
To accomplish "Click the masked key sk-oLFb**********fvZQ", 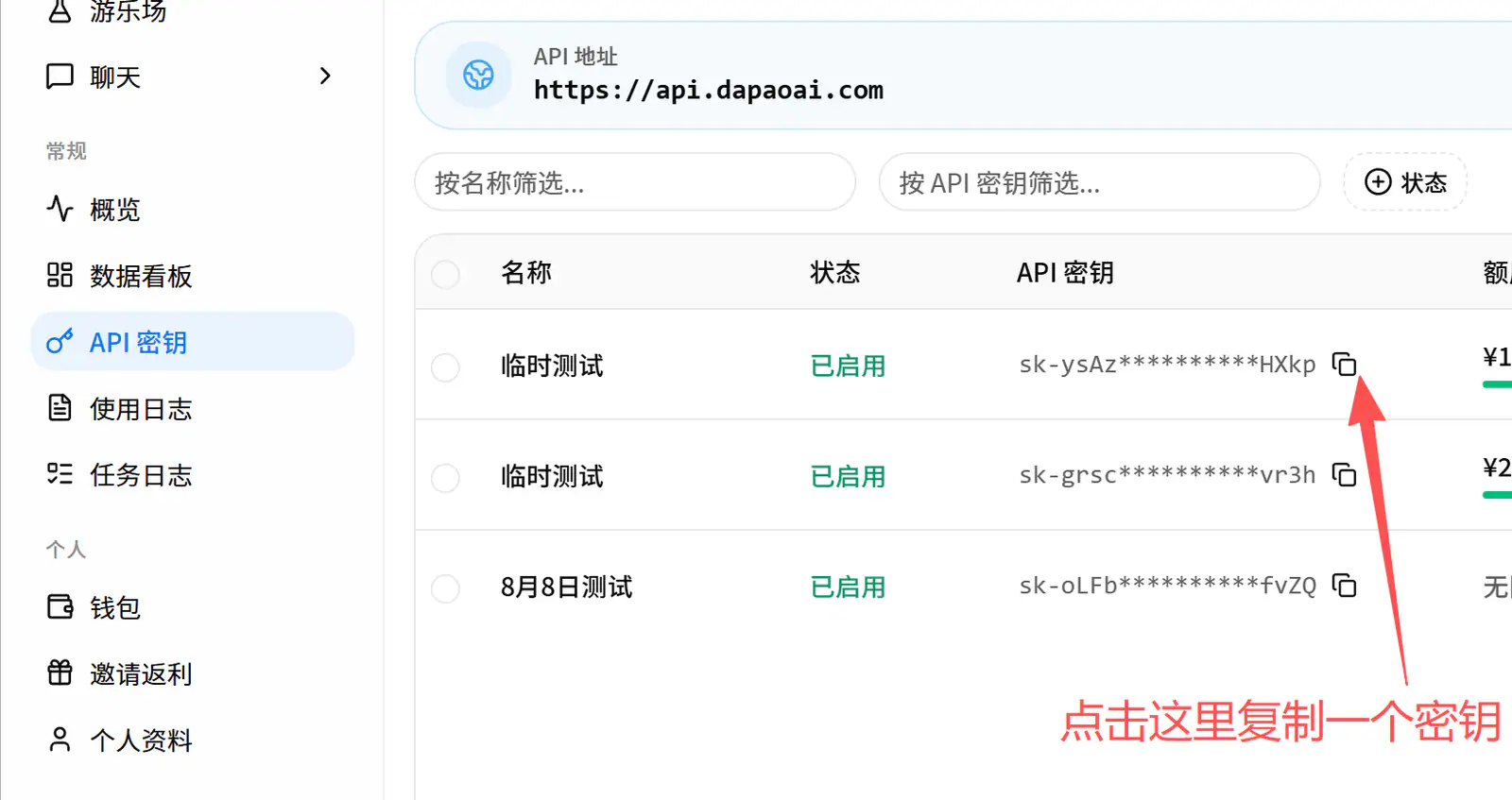I will coord(1167,586).
